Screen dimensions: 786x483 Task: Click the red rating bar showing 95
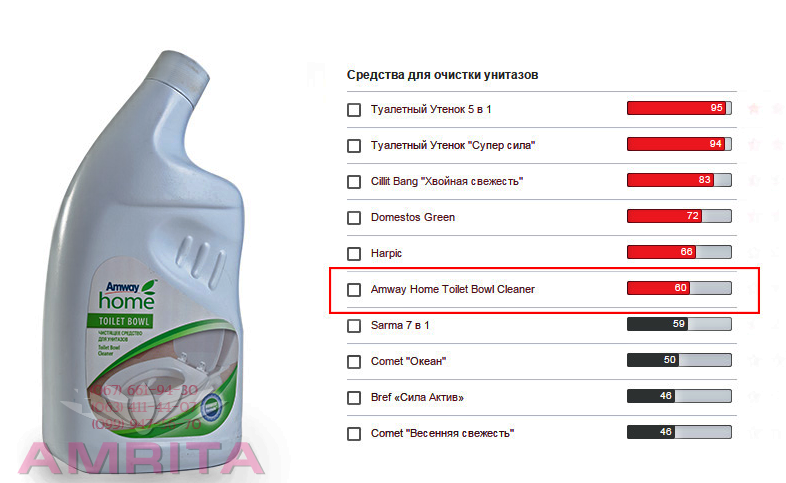(x=678, y=108)
